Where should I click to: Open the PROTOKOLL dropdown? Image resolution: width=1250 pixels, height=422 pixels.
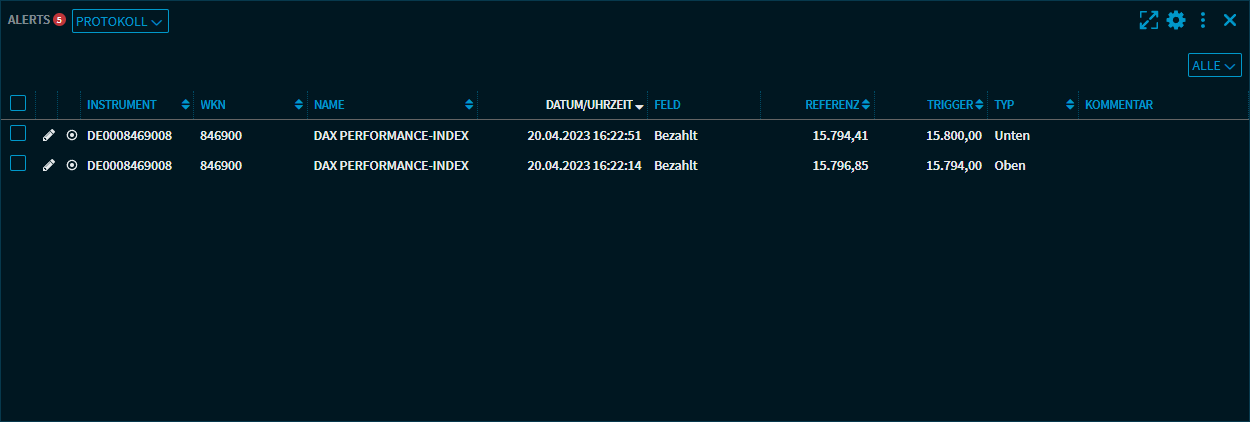[120, 21]
